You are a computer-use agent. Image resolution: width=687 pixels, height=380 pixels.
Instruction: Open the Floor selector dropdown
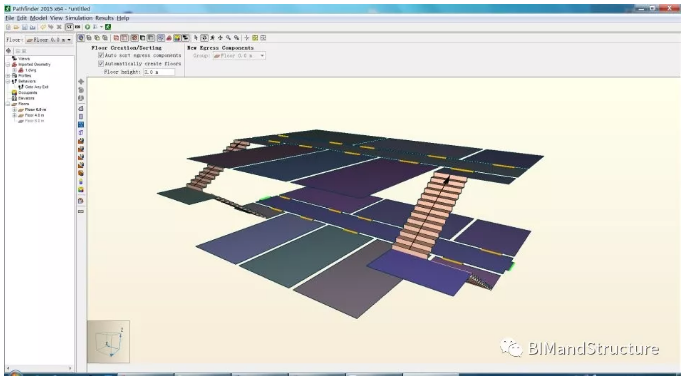[x=49, y=40]
